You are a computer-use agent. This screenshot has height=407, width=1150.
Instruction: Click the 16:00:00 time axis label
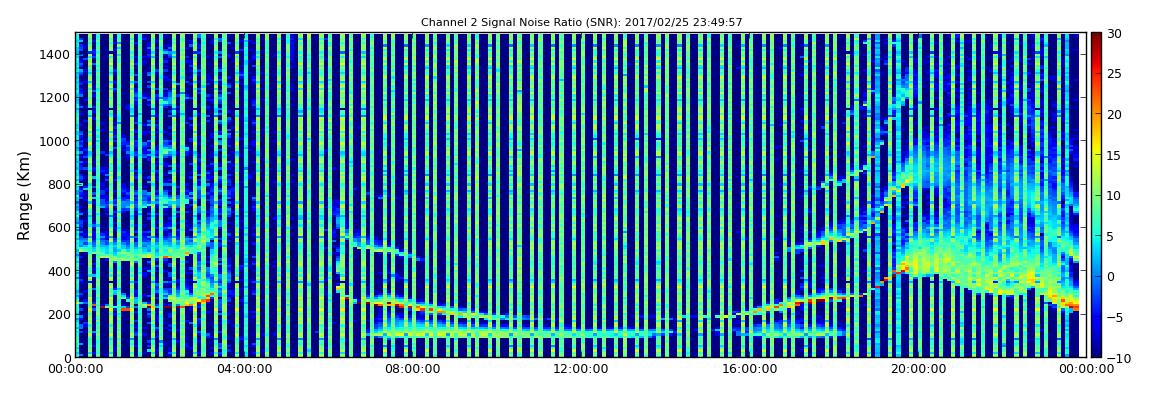pos(750,369)
